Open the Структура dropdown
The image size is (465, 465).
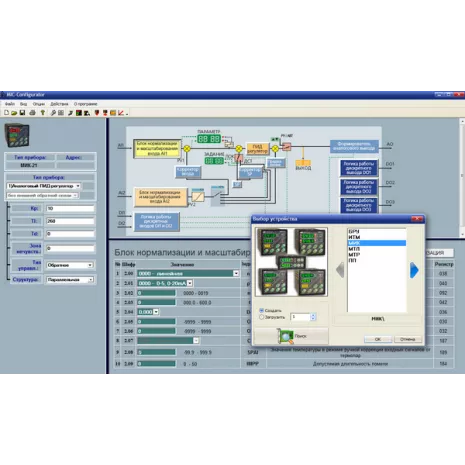(x=70, y=280)
